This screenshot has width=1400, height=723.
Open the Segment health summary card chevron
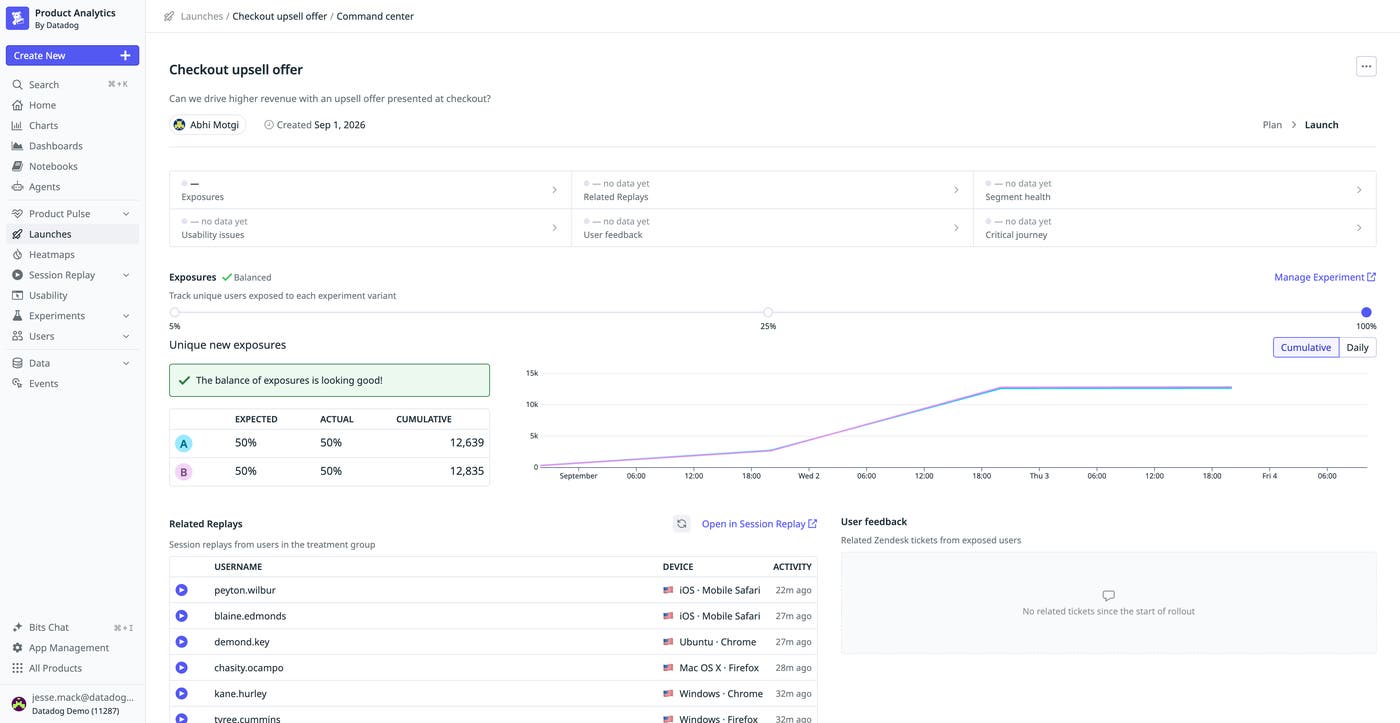(1359, 190)
